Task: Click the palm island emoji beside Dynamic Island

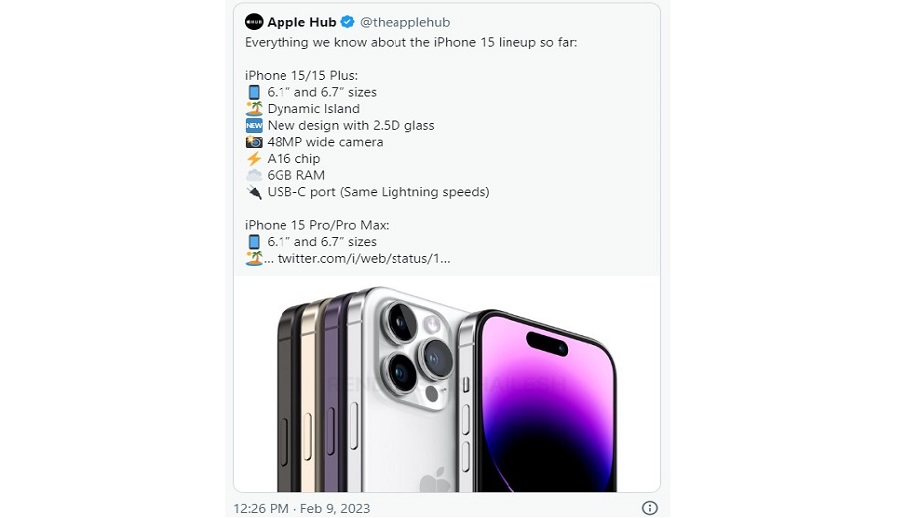Action: tap(254, 109)
